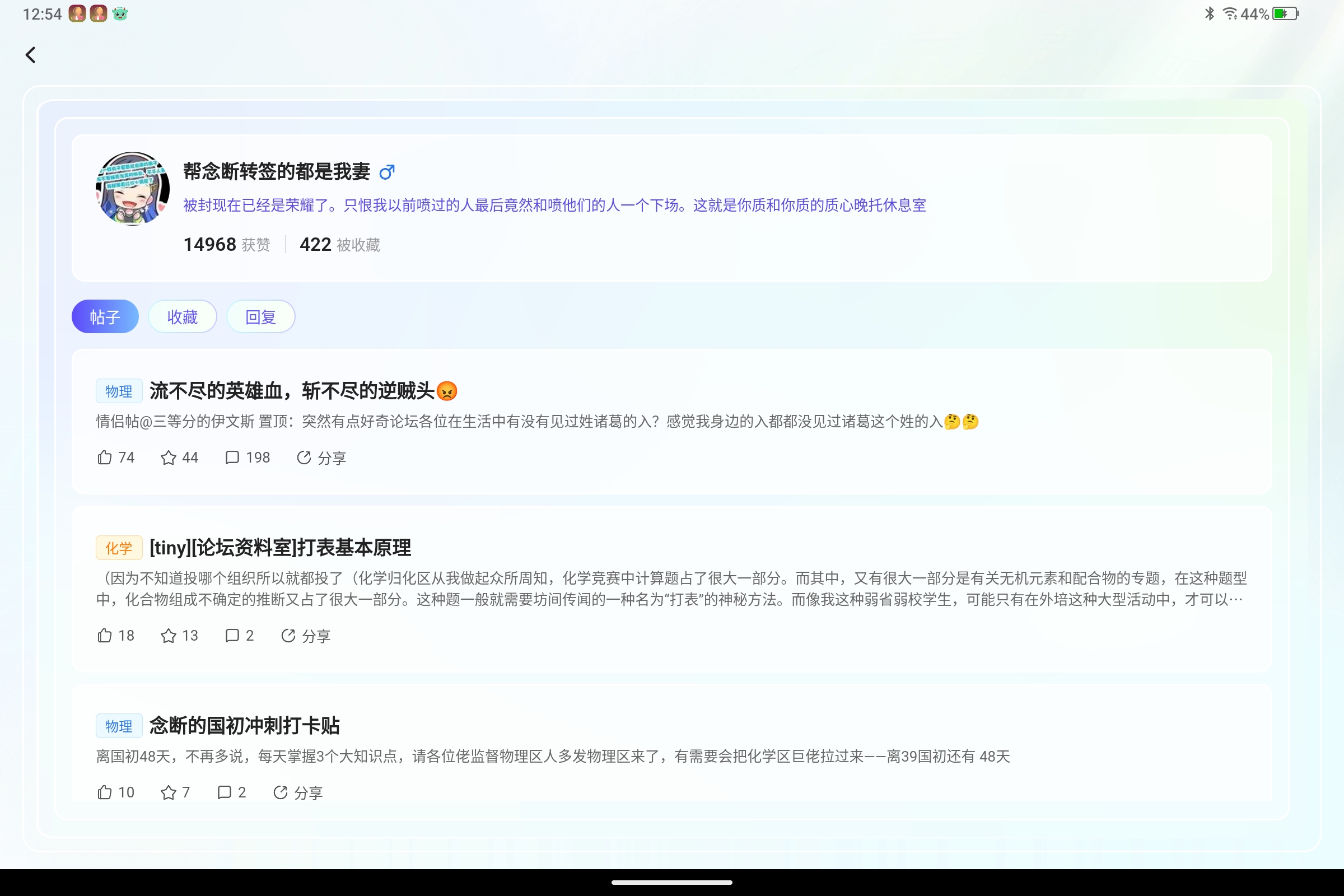Open post titled 流不尽的英雄血，斩不尽的逆贼头
Image resolution: width=1344 pixels, height=896 pixels.
pos(304,391)
